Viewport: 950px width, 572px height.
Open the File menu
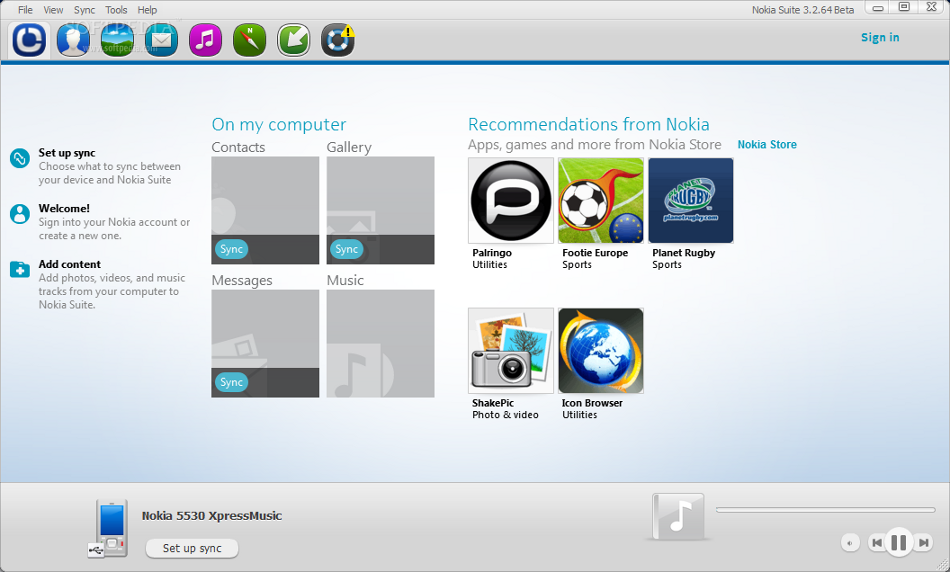25,10
